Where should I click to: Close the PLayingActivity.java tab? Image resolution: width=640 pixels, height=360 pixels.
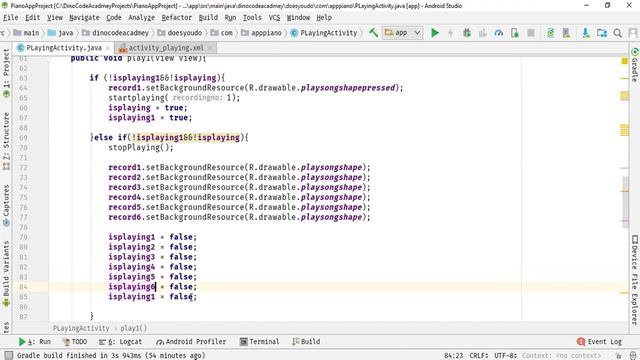pyautogui.click(x=108, y=48)
